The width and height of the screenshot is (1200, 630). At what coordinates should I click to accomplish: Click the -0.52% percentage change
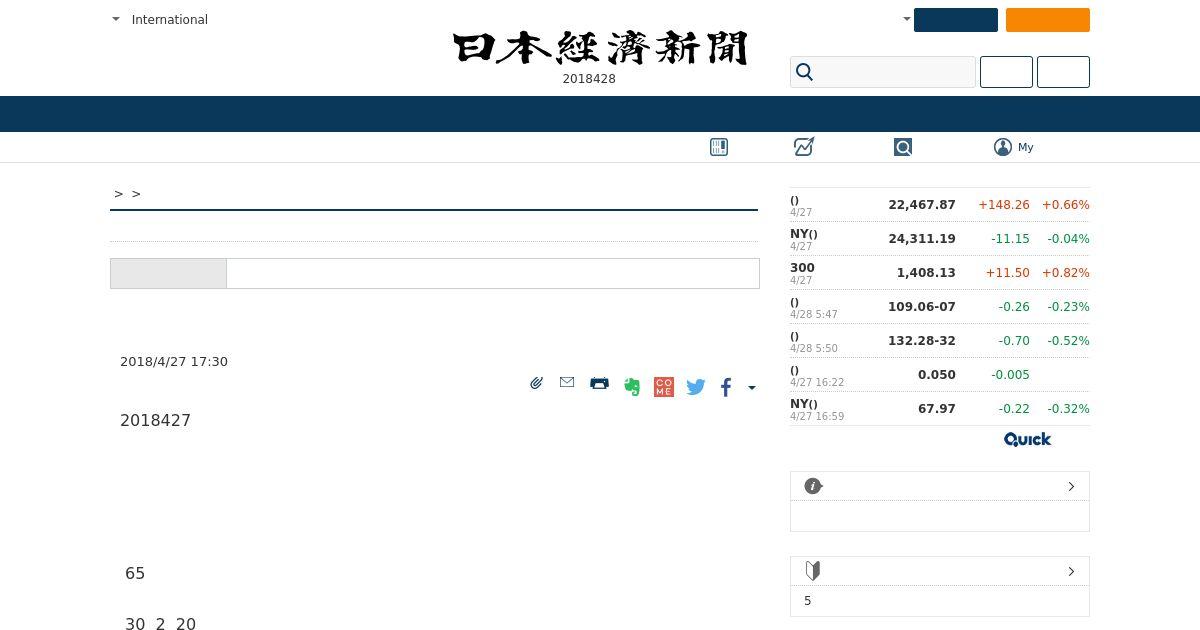(x=1068, y=340)
